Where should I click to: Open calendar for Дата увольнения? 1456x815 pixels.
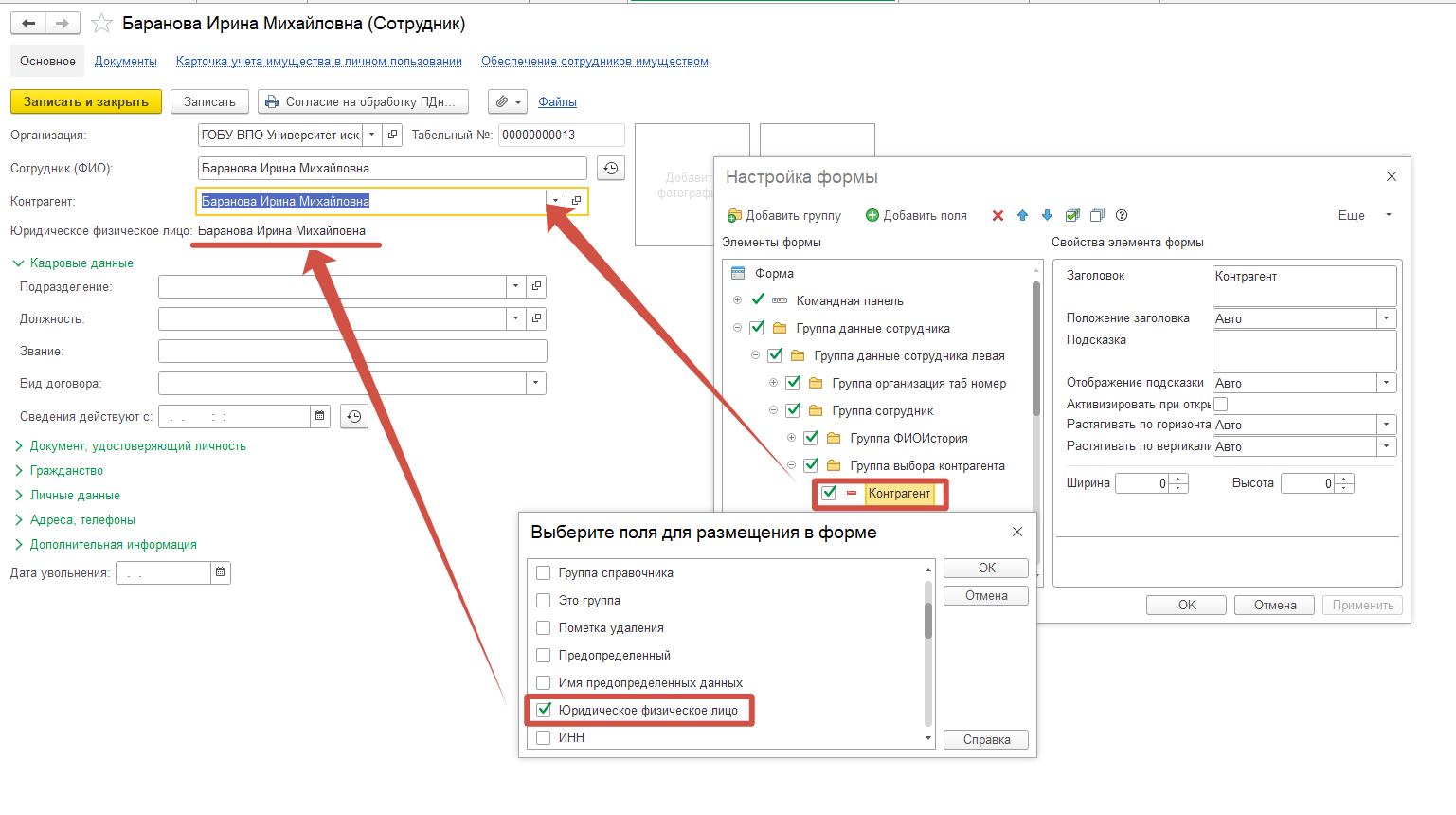point(221,572)
